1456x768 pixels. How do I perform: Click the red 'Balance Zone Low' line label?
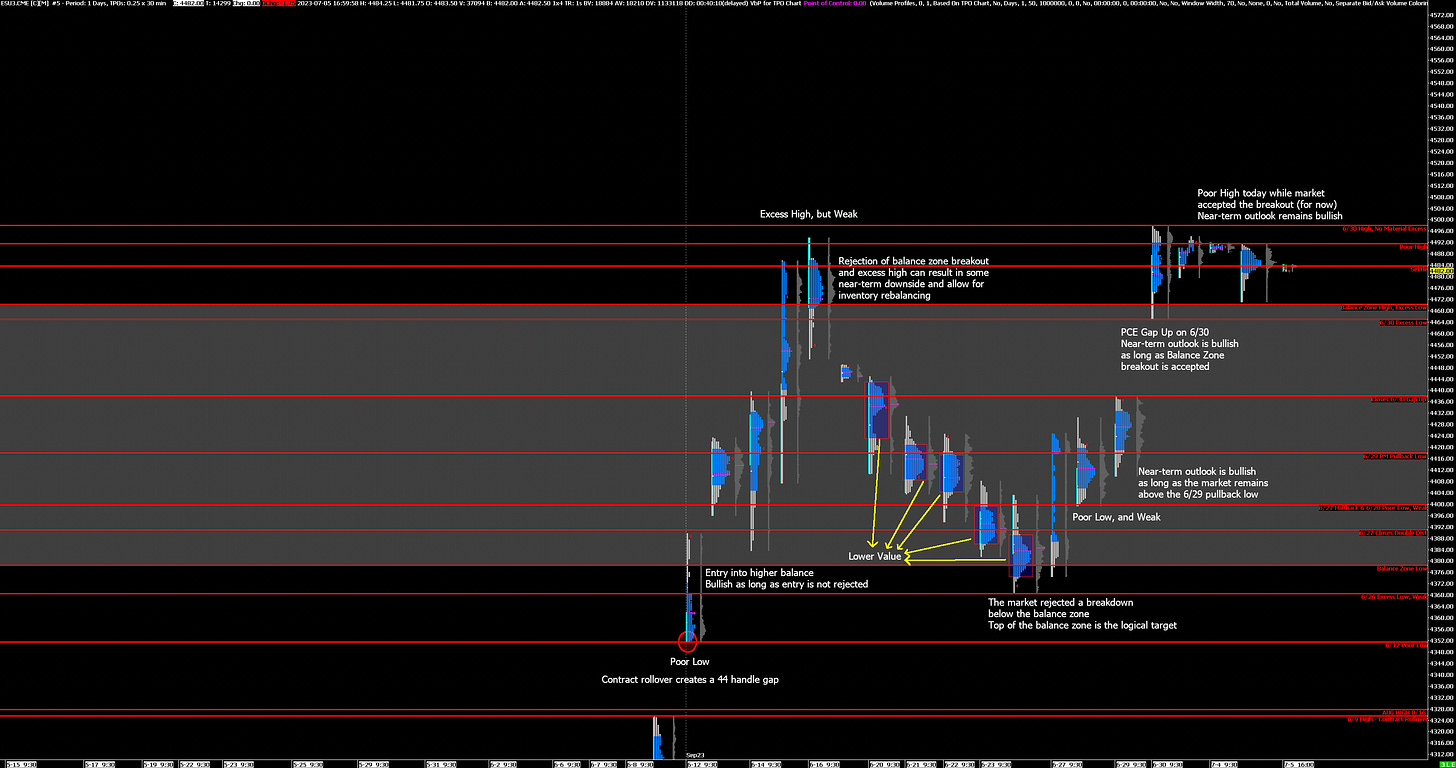[x=1402, y=569]
